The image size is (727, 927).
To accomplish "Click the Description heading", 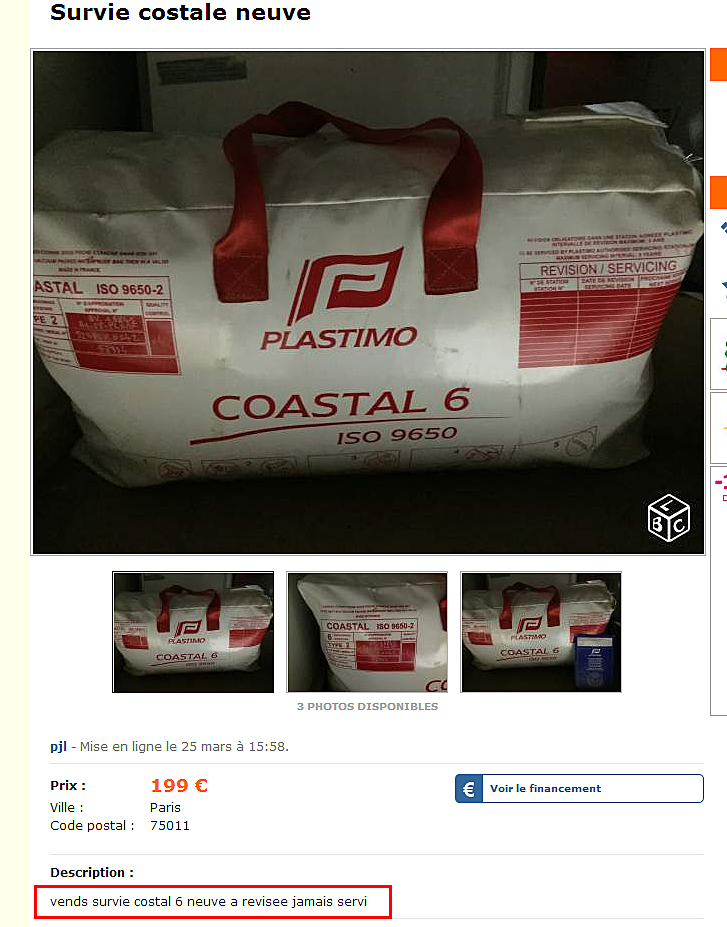I will [x=92, y=873].
